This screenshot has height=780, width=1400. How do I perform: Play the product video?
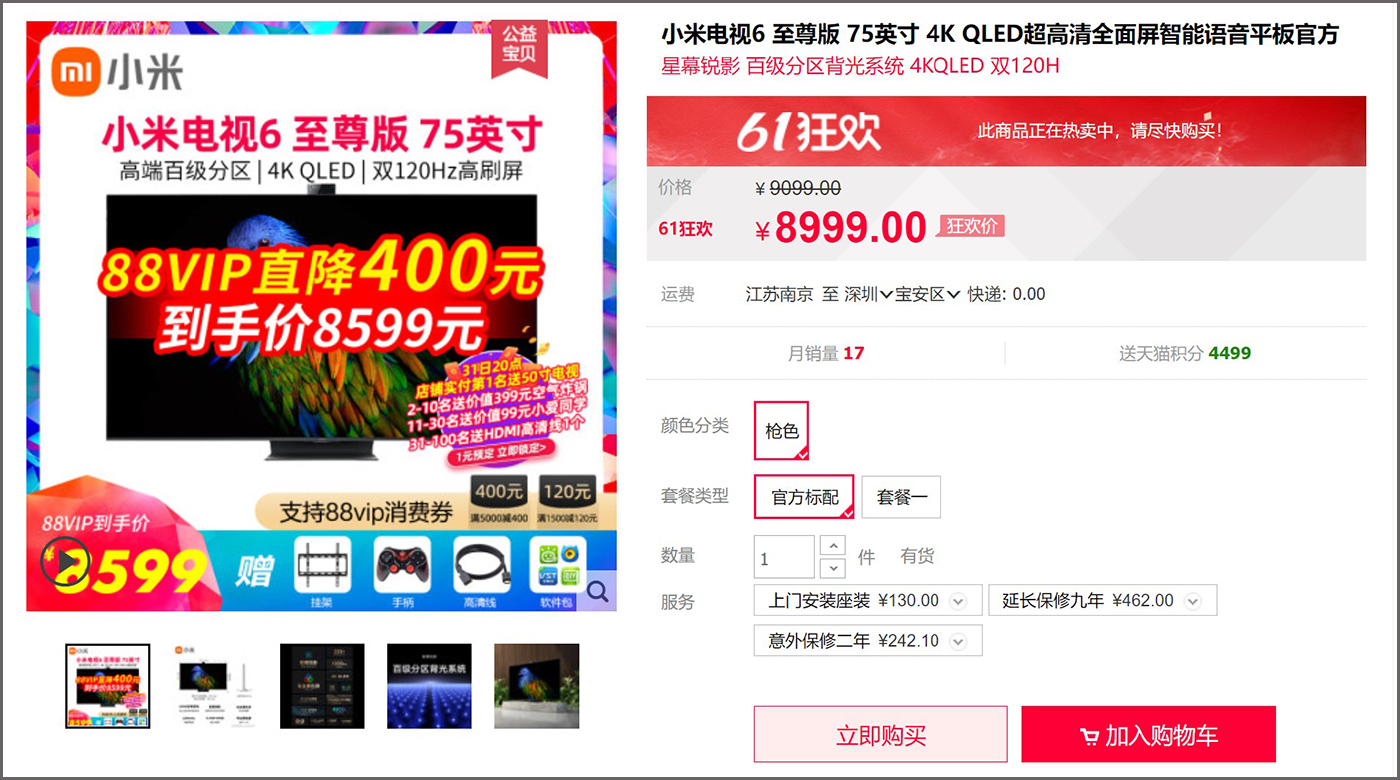pos(66,564)
